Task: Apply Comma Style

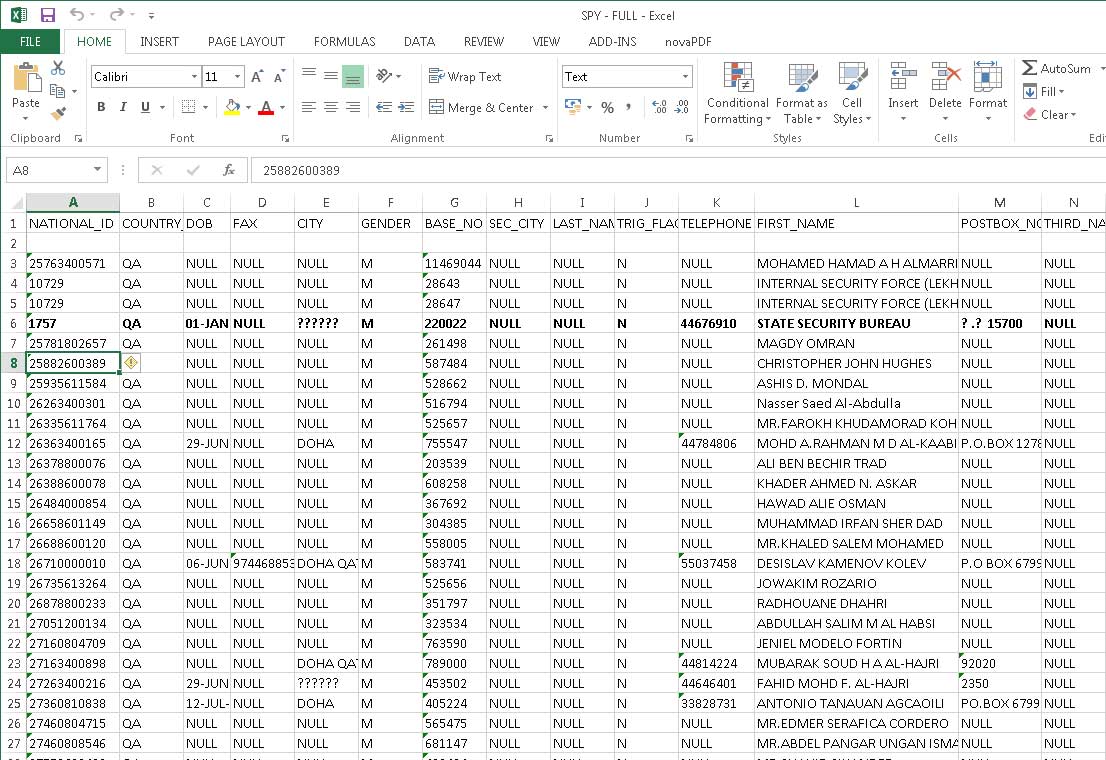Action: (628, 107)
